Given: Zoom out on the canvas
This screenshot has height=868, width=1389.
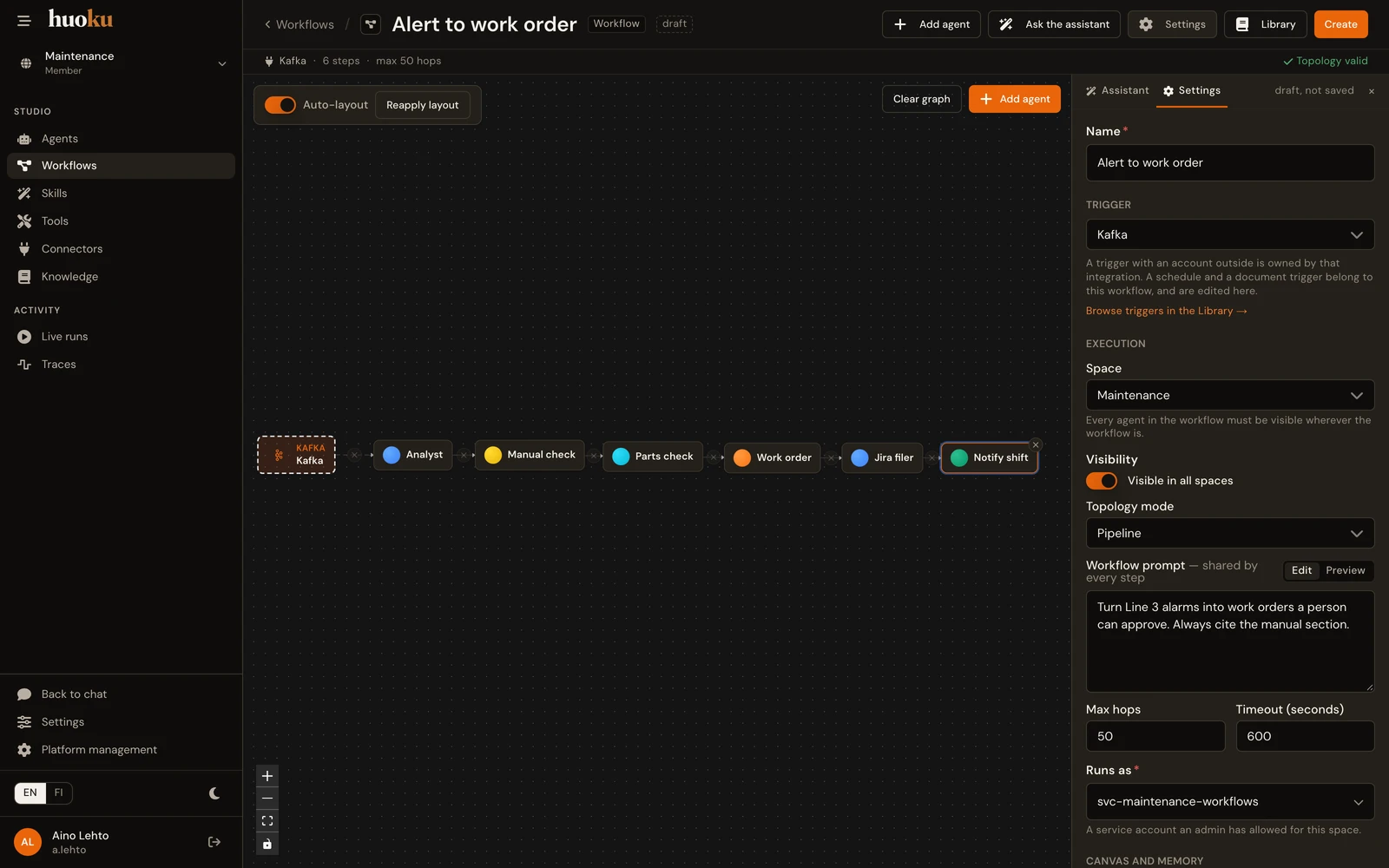Looking at the screenshot, I should tap(267, 799).
